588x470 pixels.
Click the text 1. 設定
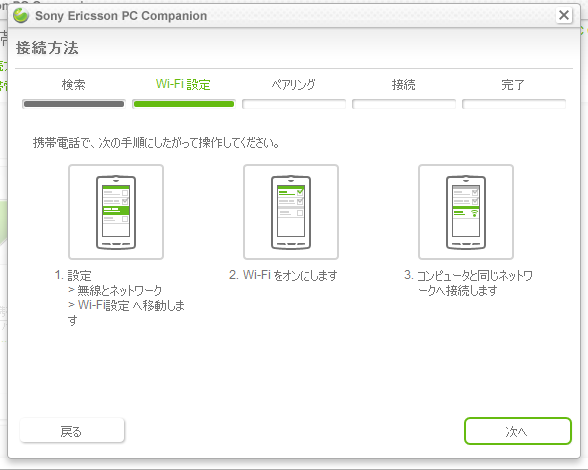coord(73,276)
